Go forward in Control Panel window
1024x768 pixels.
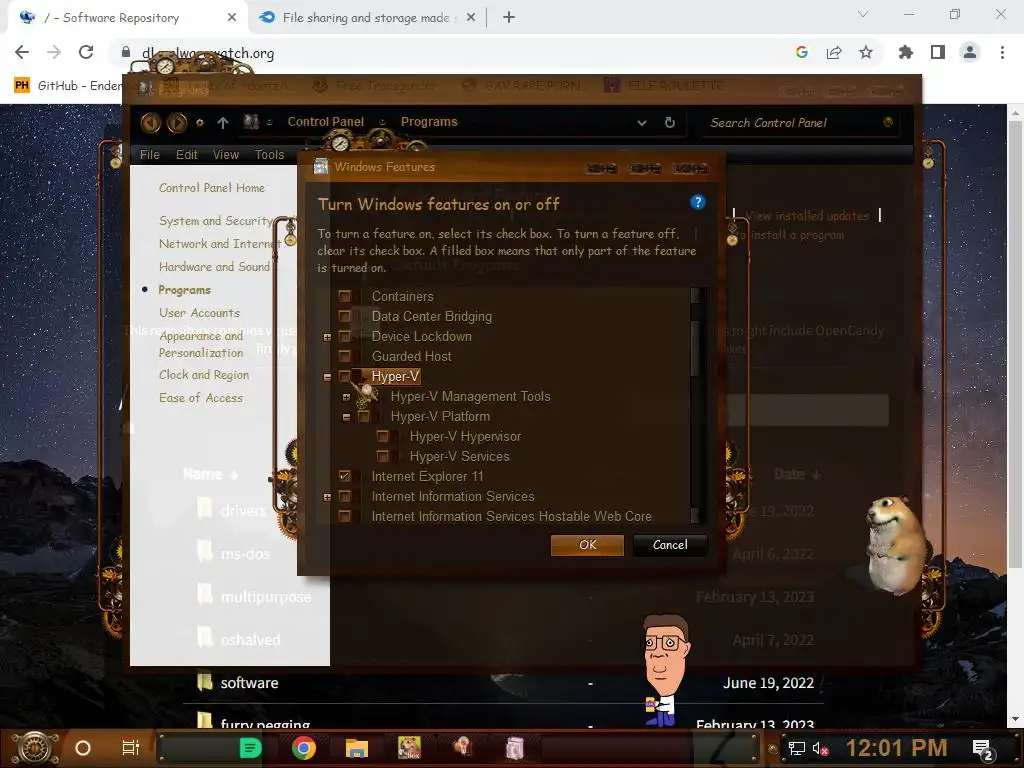point(176,122)
